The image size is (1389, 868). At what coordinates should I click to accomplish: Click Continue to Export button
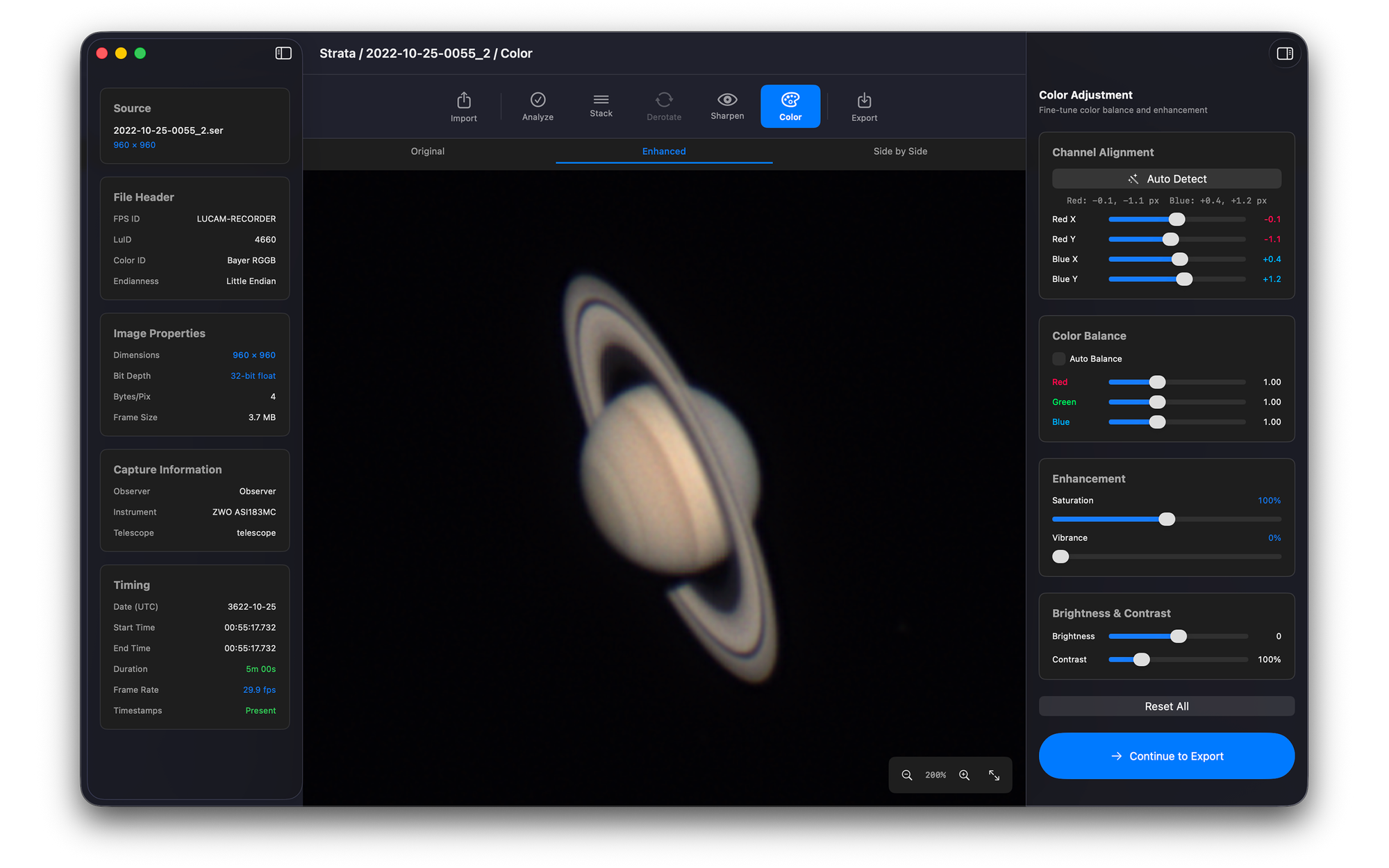point(1166,756)
